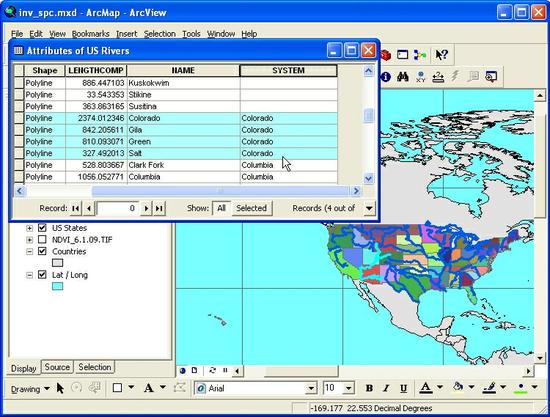Switch to the lower-left Selection tab
The width and height of the screenshot is (550, 417).
tap(95, 367)
